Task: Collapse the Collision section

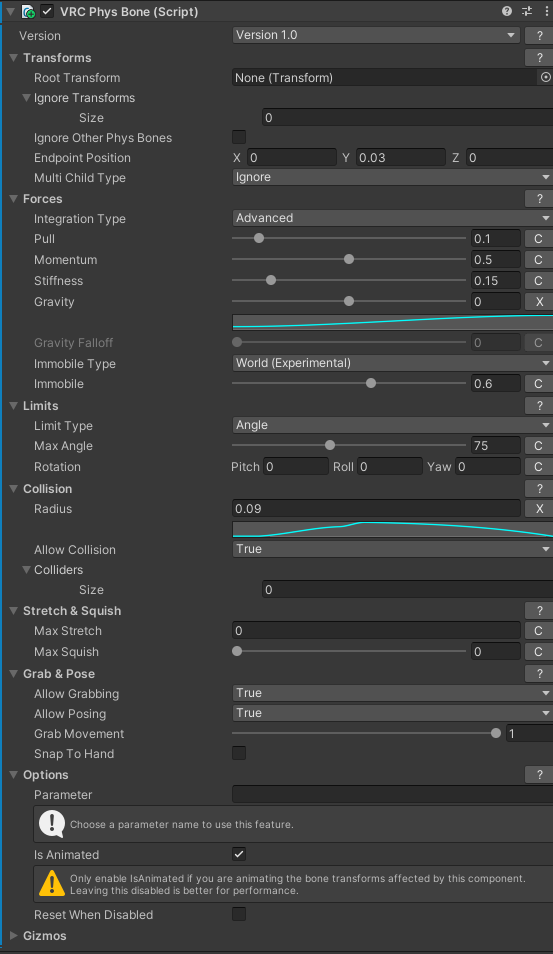Action: (13, 489)
